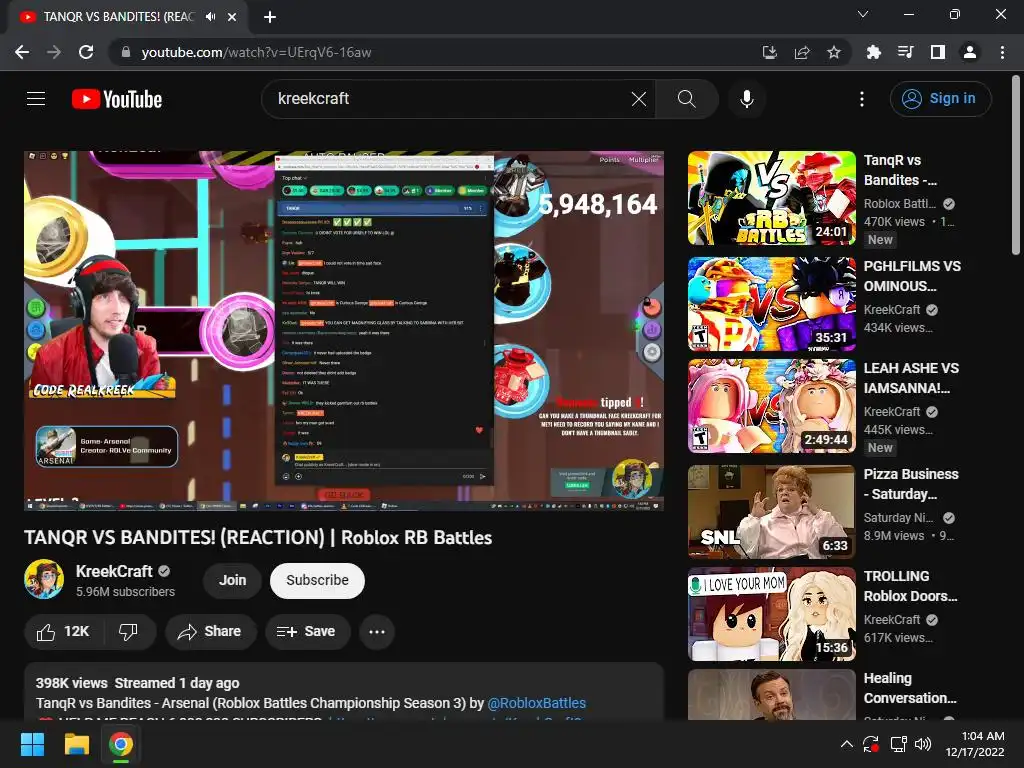Open File Explorer from taskbar
Screen dimensions: 1024x768
click(x=76, y=744)
